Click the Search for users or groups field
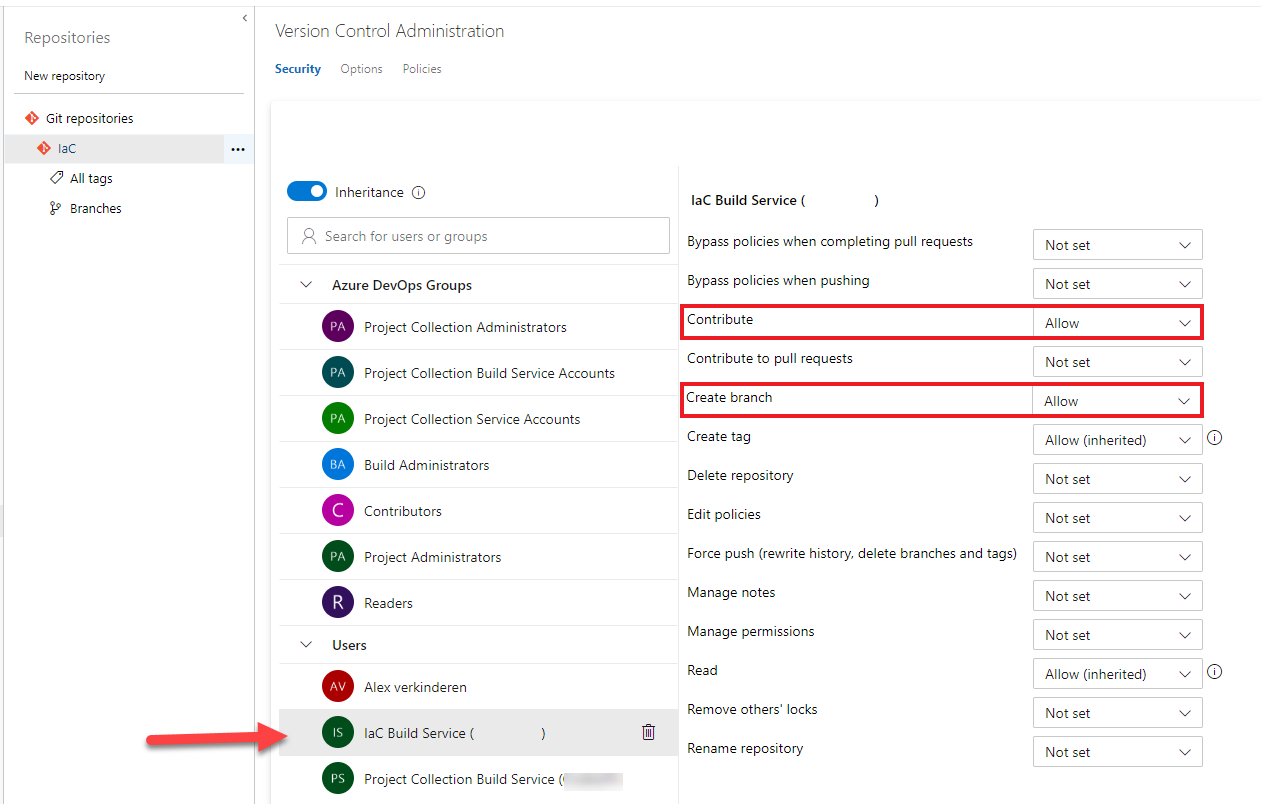Viewport: 1261px width, 804px height. point(478,236)
